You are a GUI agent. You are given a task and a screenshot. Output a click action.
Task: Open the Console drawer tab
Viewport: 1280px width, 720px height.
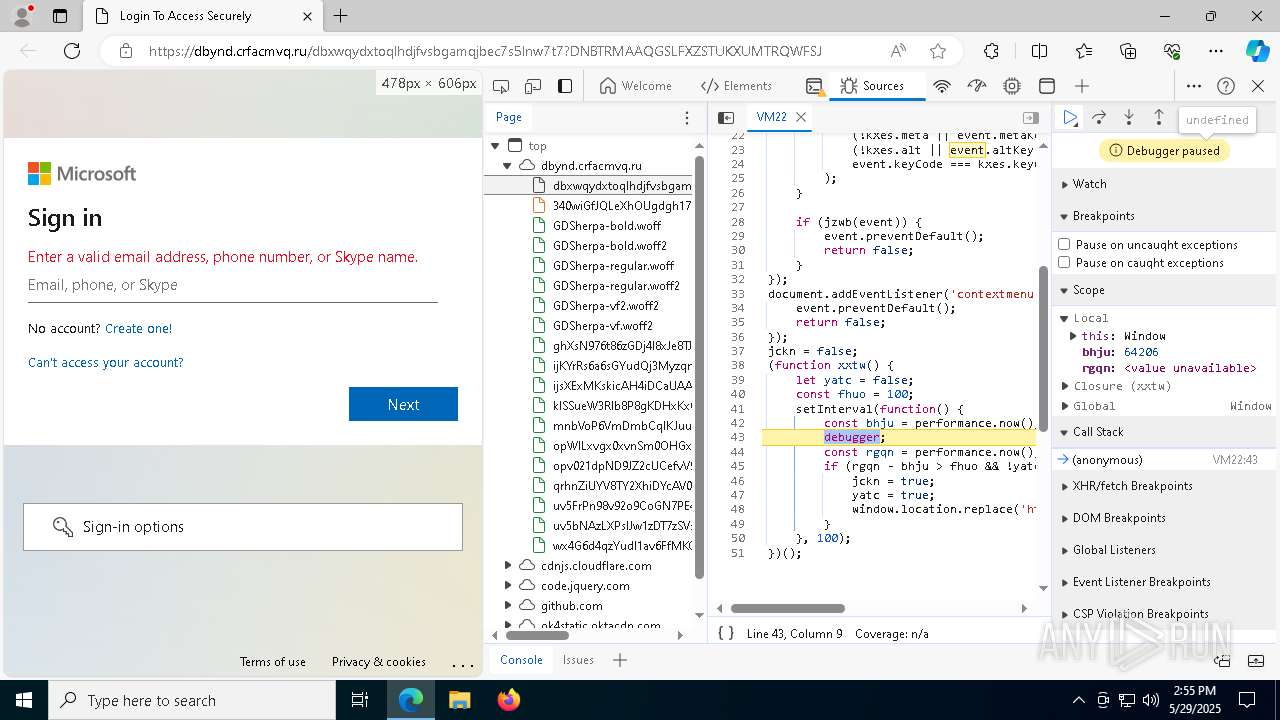[521, 660]
